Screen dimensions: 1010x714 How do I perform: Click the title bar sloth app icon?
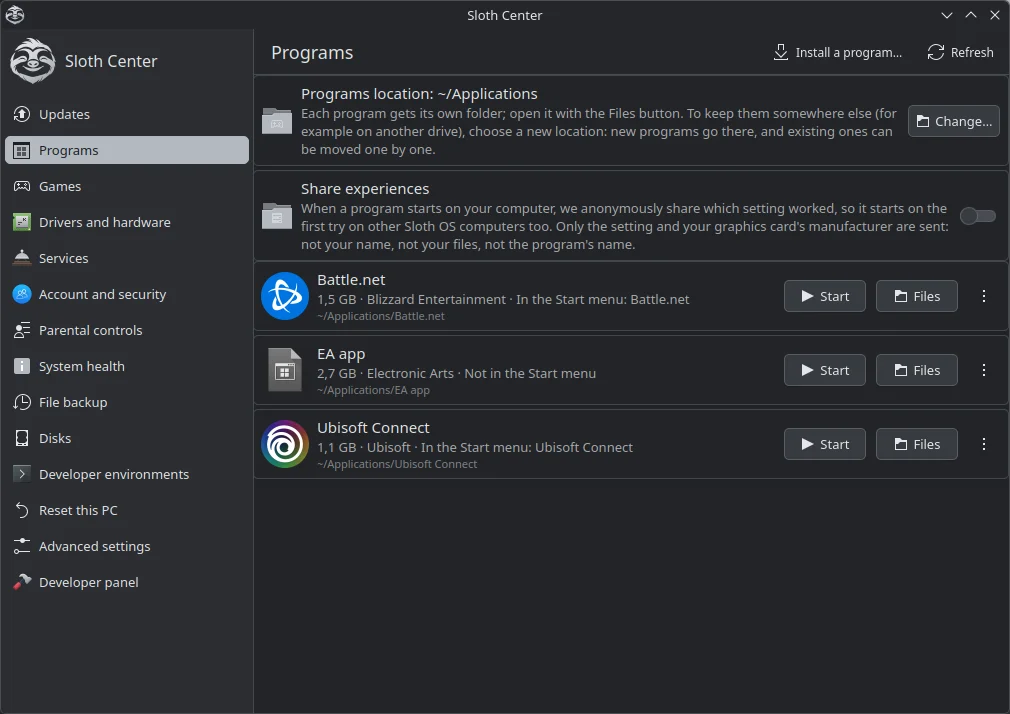(x=15, y=15)
